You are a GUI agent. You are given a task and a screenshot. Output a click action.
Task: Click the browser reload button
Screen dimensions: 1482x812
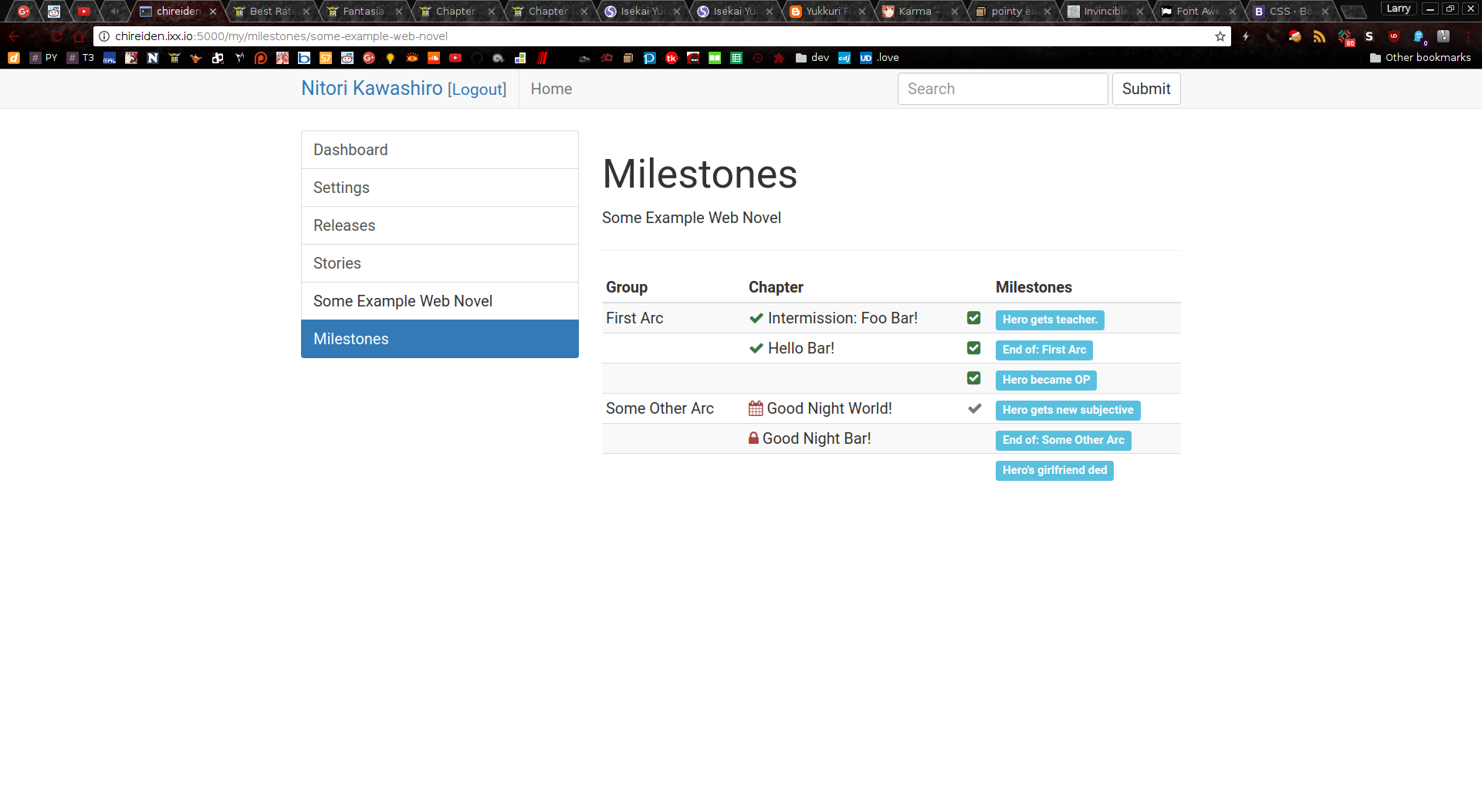pos(57,36)
